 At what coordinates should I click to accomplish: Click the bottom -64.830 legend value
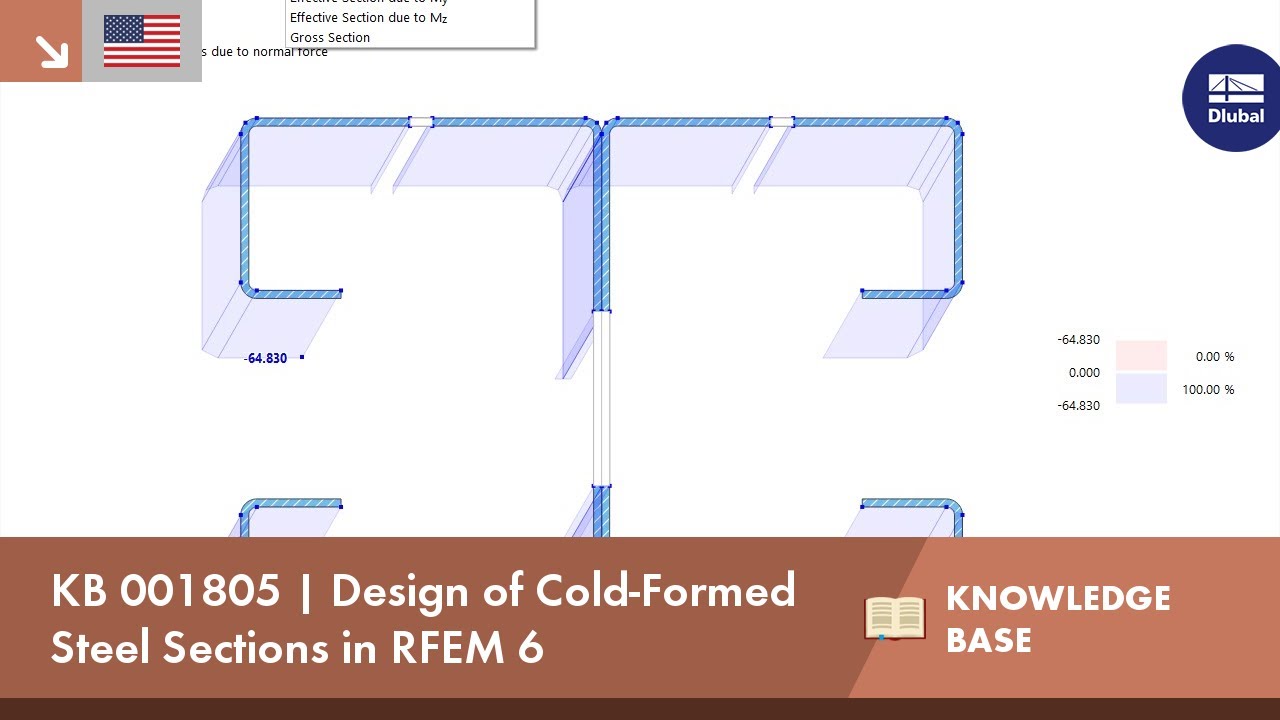[1078, 405]
